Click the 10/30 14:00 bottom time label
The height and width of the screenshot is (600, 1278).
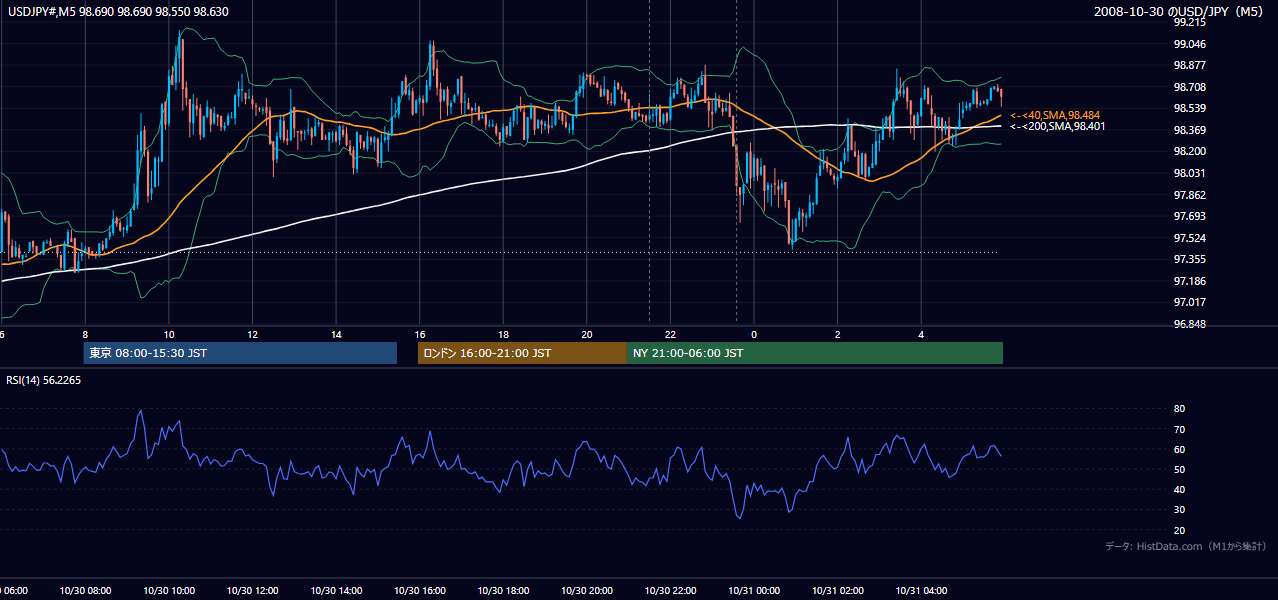click(x=336, y=591)
